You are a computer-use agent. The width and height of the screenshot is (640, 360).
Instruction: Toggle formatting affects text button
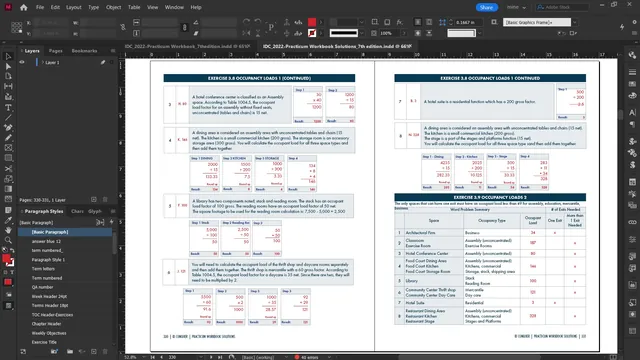12,272
